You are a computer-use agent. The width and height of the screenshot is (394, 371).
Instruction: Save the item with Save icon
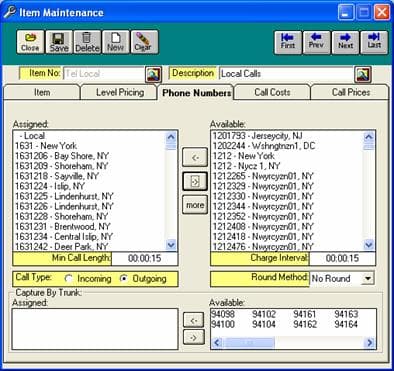[x=59, y=42]
